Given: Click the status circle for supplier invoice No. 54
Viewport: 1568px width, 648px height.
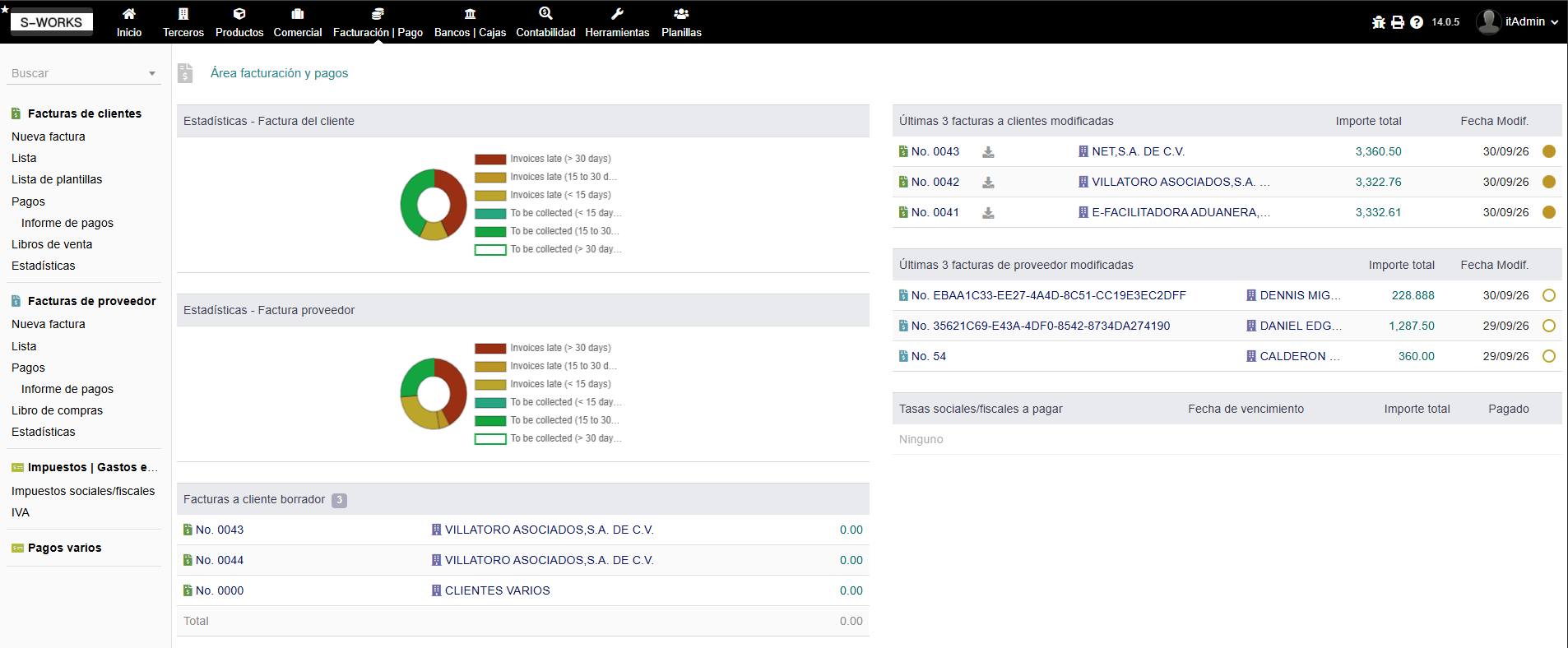Looking at the screenshot, I should click(x=1549, y=356).
